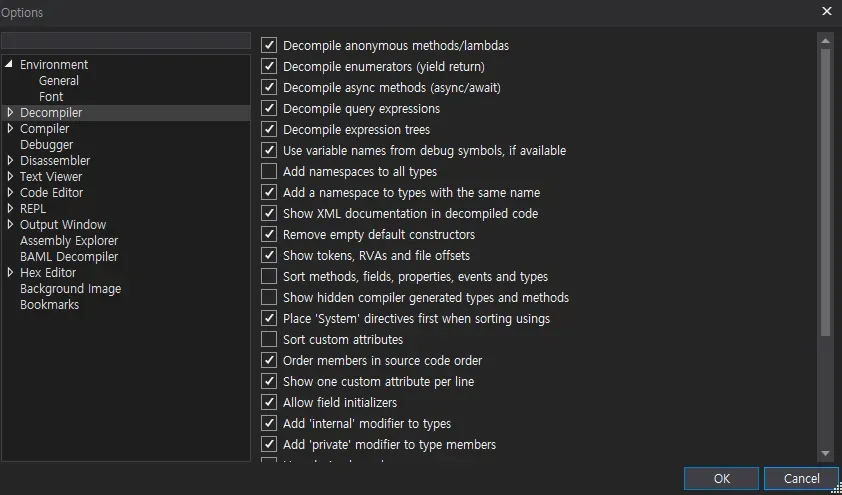The height and width of the screenshot is (495, 842).
Task: Uncheck Decompile async methods option
Action: (x=269, y=87)
